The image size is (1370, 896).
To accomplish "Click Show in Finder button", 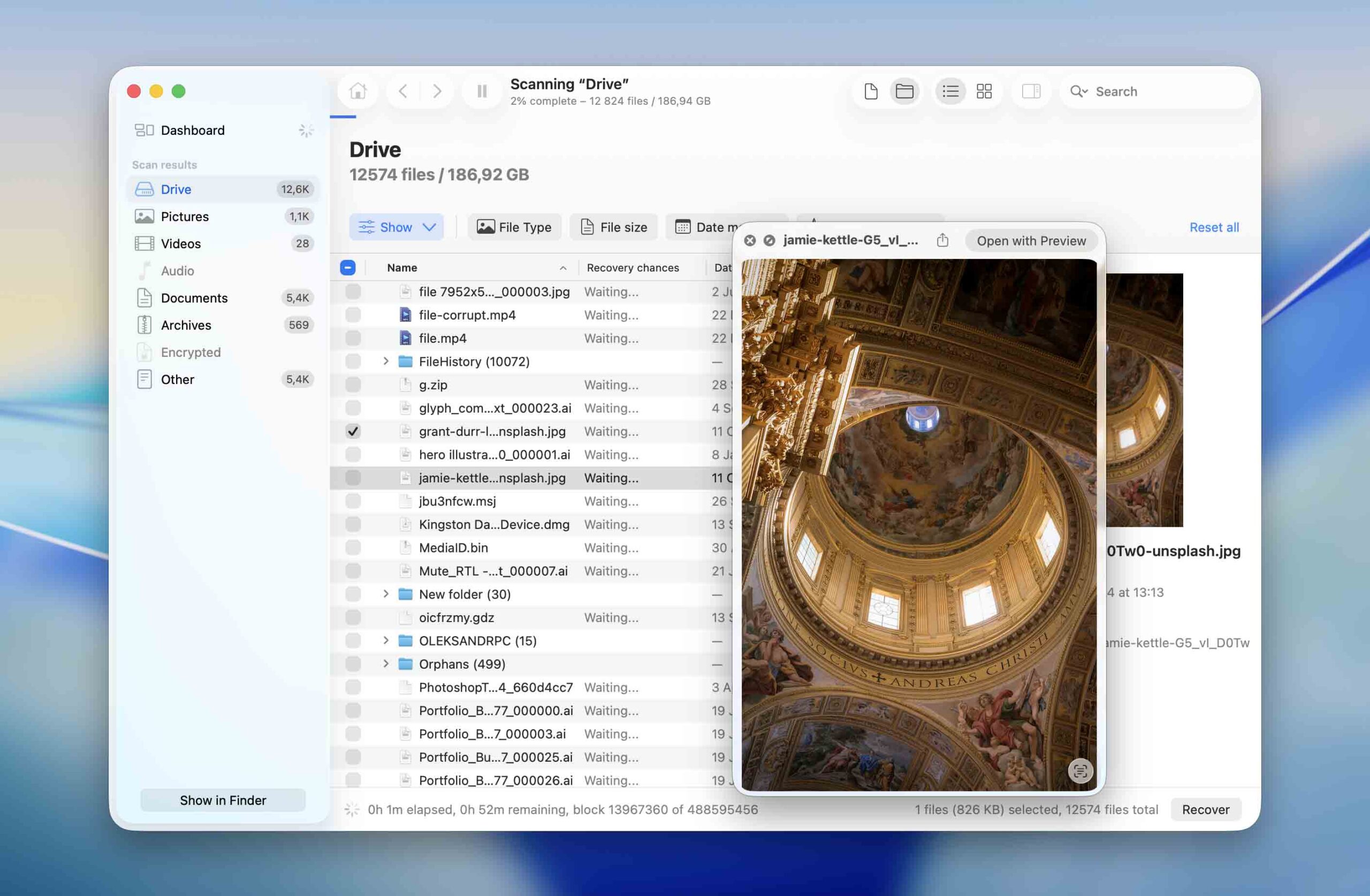I will tap(223, 800).
